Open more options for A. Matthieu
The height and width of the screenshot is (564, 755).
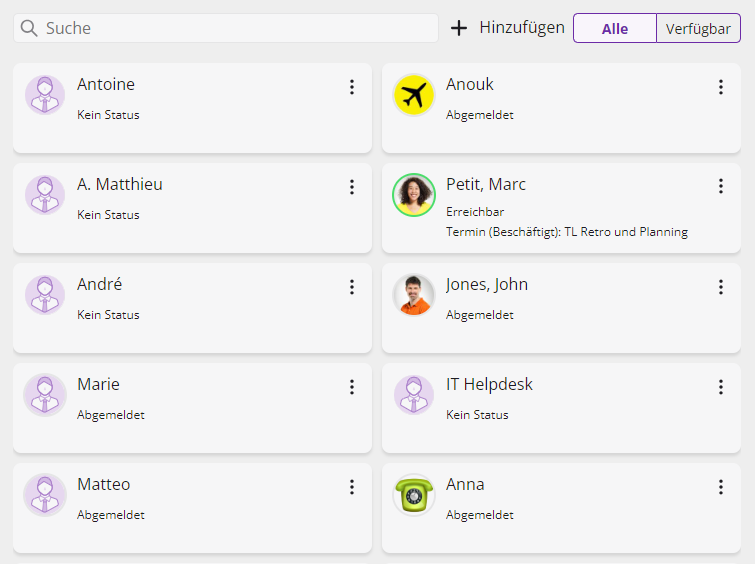pyautogui.click(x=352, y=187)
